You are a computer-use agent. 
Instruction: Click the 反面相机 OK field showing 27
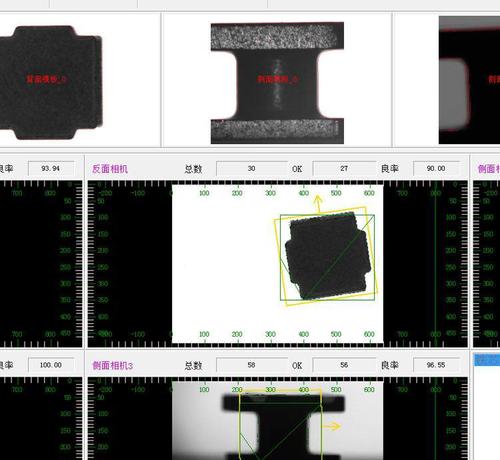click(x=344, y=168)
